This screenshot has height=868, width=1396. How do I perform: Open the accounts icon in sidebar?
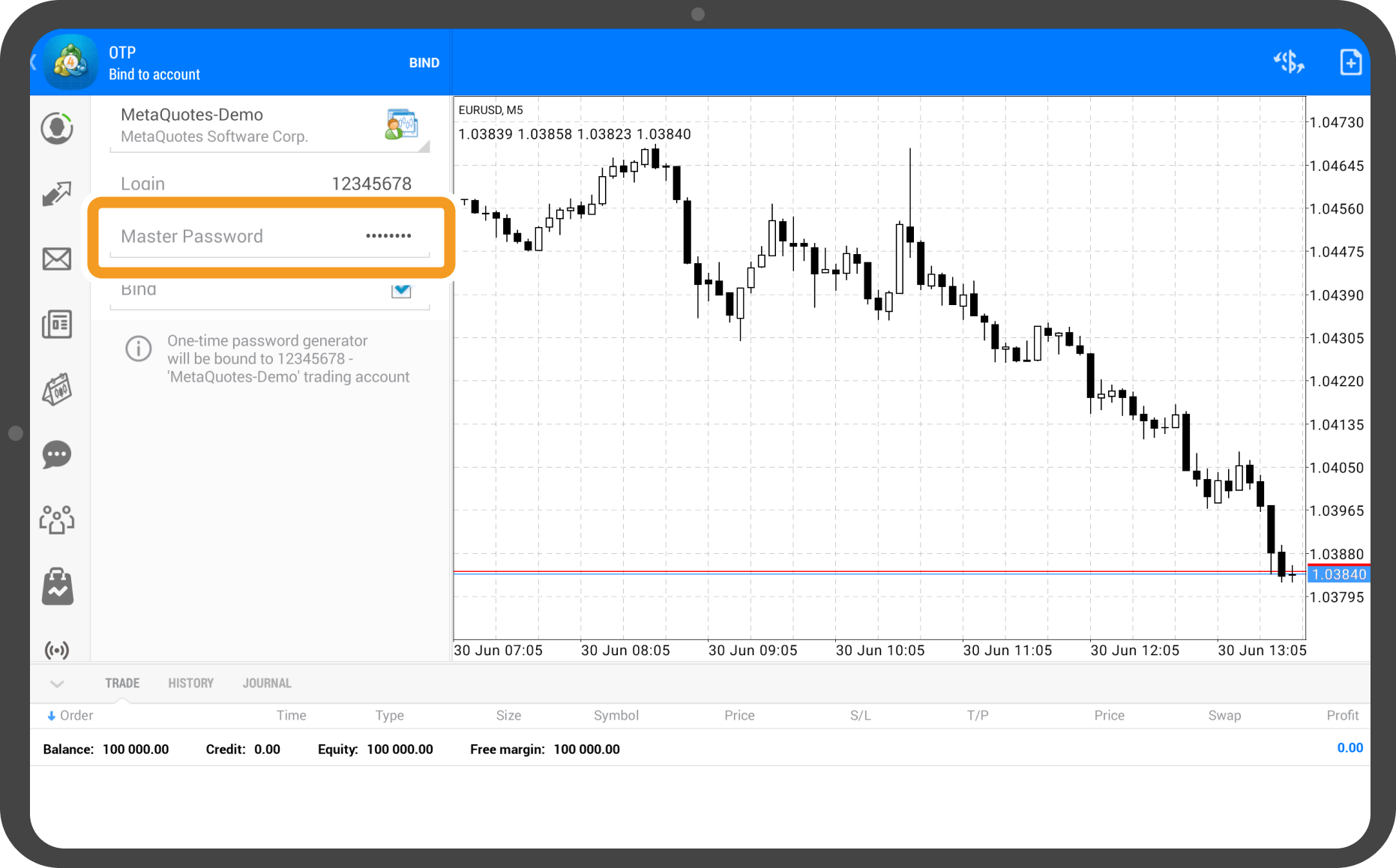[57, 128]
